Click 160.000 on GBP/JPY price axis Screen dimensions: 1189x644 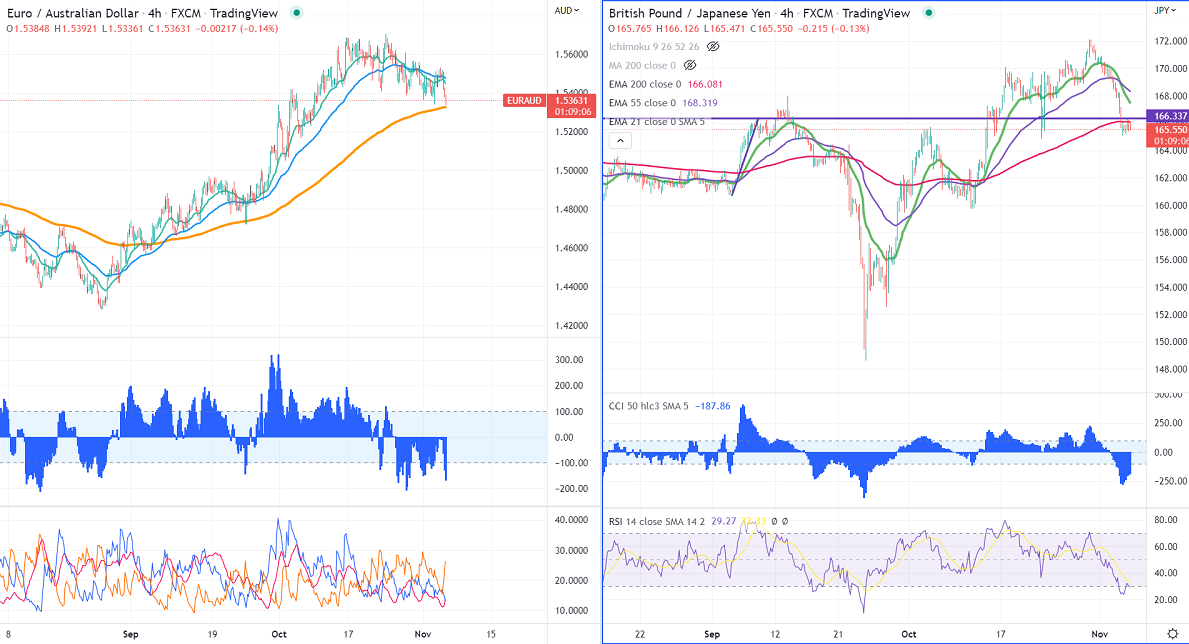pos(1171,206)
